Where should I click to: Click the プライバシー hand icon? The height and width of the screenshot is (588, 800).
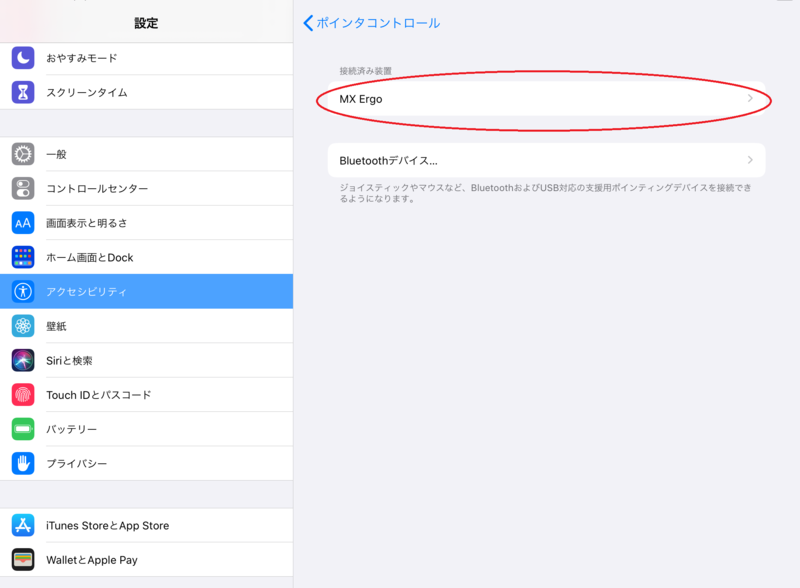click(21, 463)
